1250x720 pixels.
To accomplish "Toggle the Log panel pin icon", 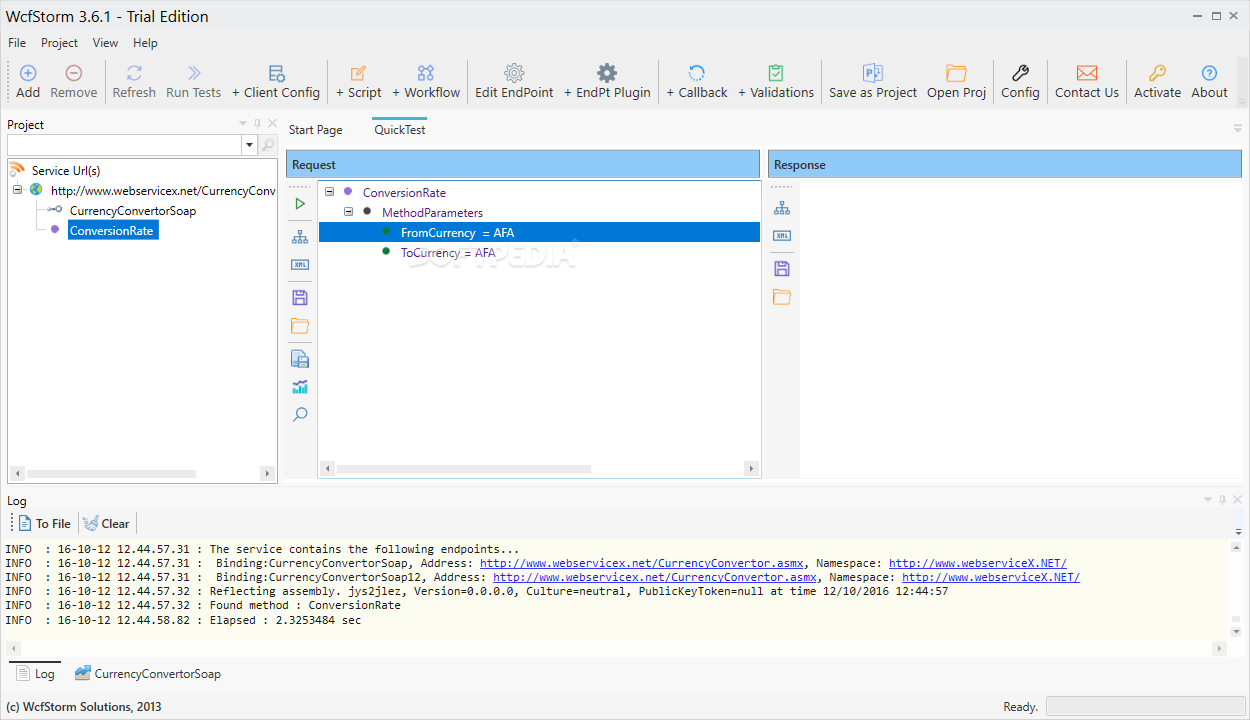I will click(x=1222, y=500).
